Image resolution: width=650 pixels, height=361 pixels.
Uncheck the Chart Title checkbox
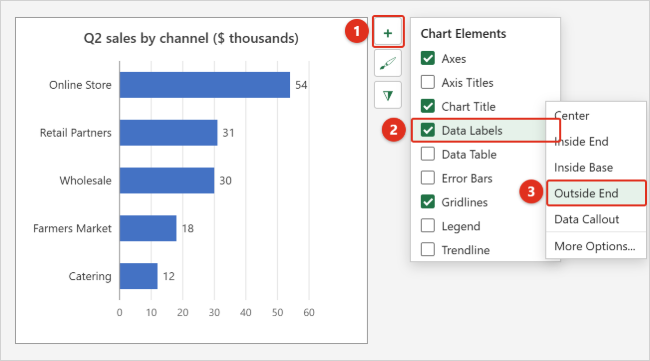pyautogui.click(x=428, y=106)
